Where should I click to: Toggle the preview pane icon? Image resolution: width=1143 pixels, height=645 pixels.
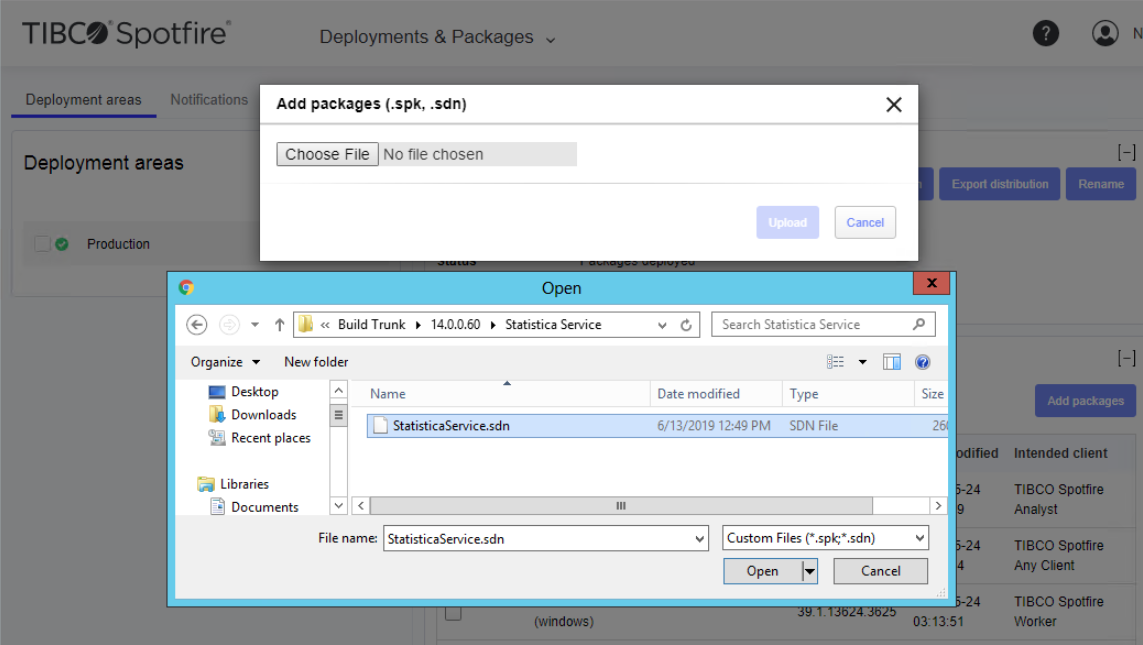pyautogui.click(x=892, y=362)
